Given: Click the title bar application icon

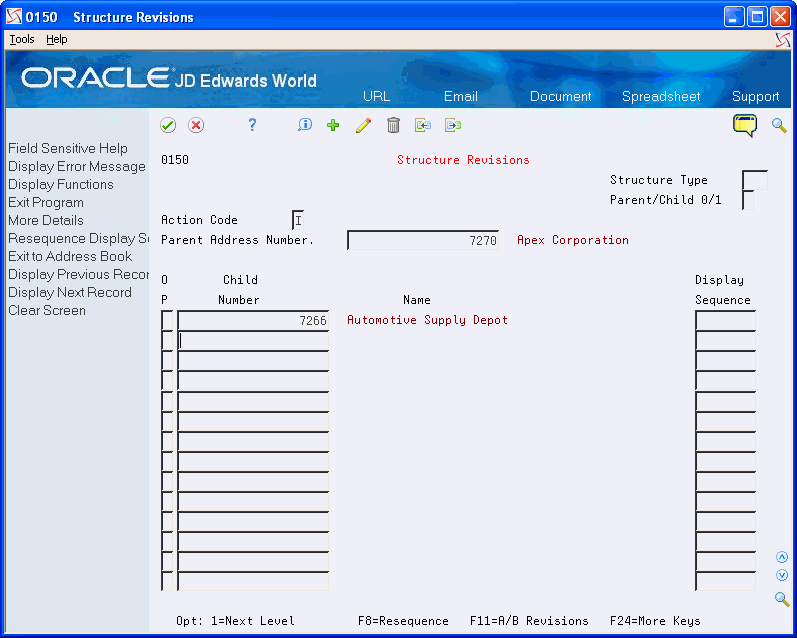Looking at the screenshot, I should coord(14,17).
